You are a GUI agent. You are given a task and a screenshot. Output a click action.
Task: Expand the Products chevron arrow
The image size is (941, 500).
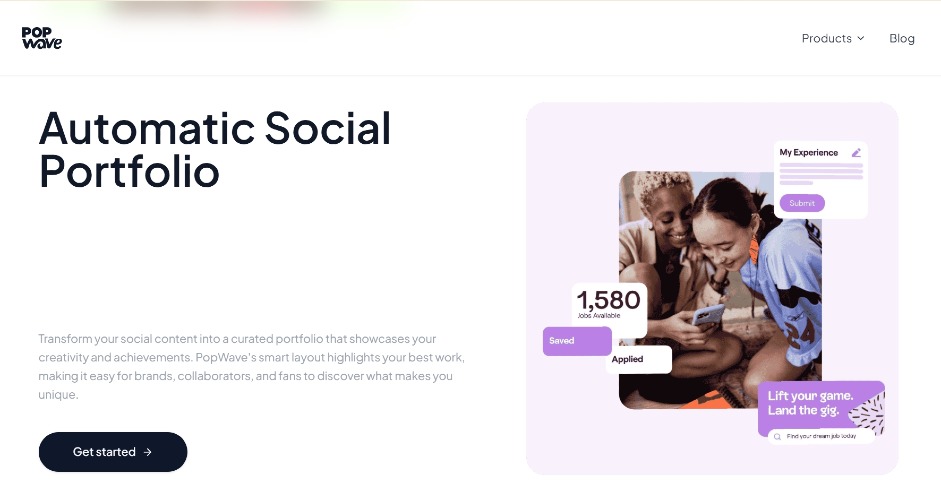coord(861,39)
